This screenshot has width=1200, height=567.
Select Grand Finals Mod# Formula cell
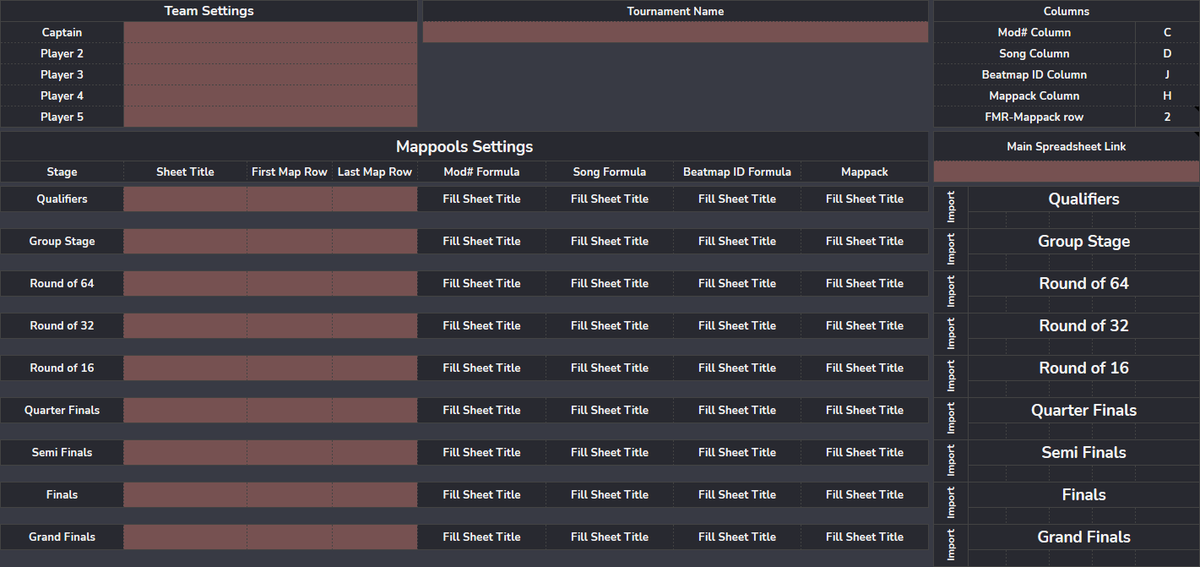tap(481, 537)
